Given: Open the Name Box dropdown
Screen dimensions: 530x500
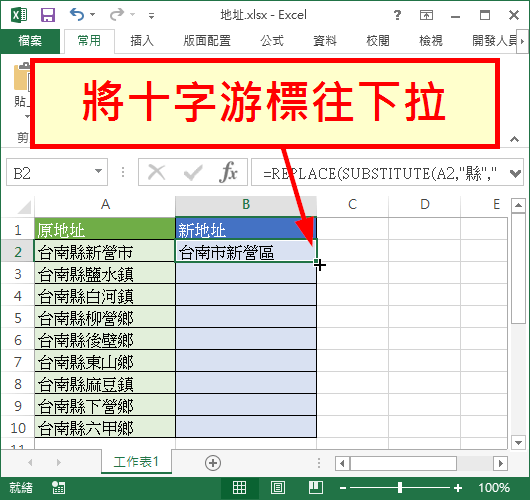Looking at the screenshot, I should coord(98,171).
